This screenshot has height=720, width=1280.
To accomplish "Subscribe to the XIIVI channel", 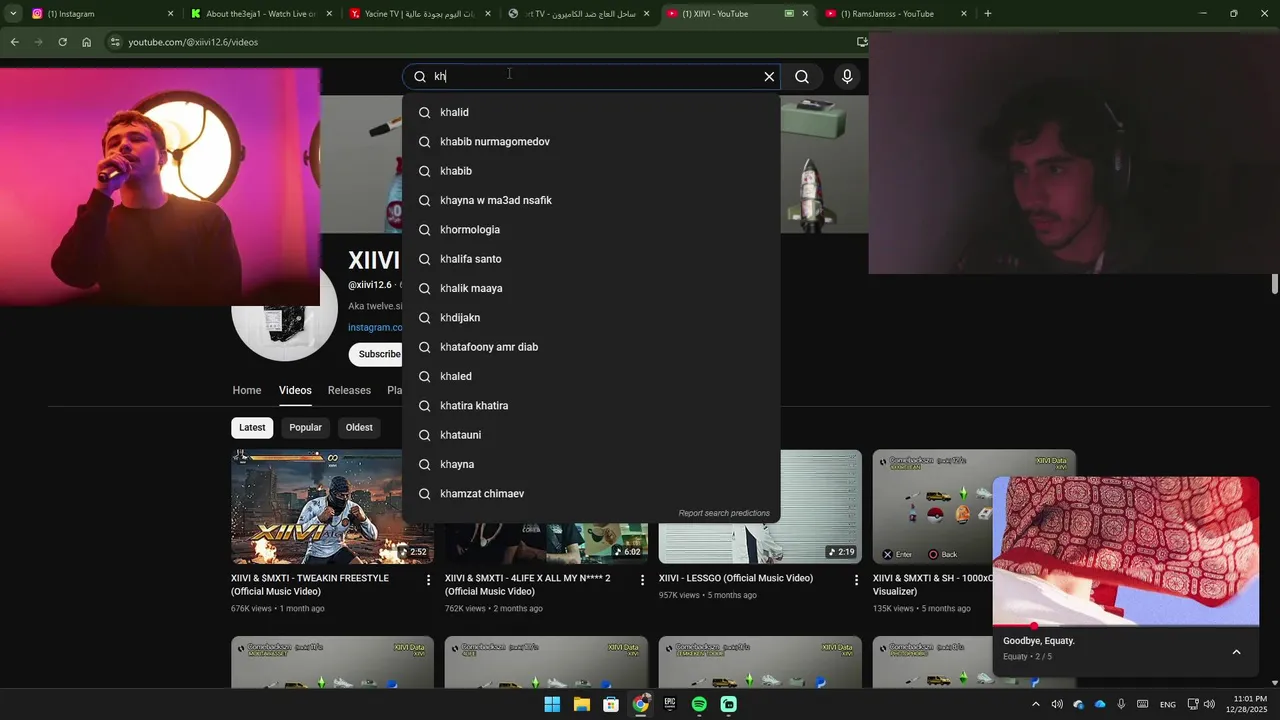I will tap(376, 354).
